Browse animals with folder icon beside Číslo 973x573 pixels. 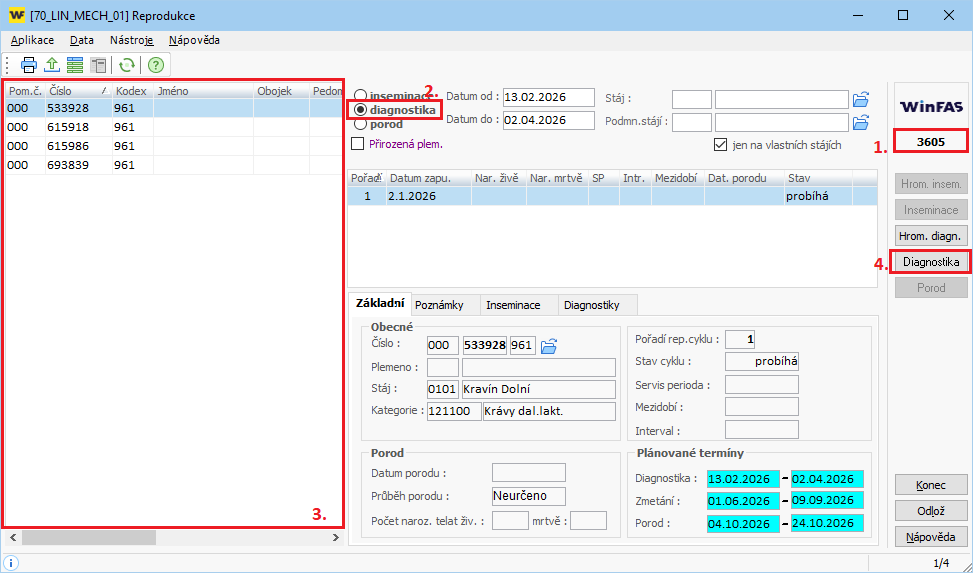tap(548, 346)
